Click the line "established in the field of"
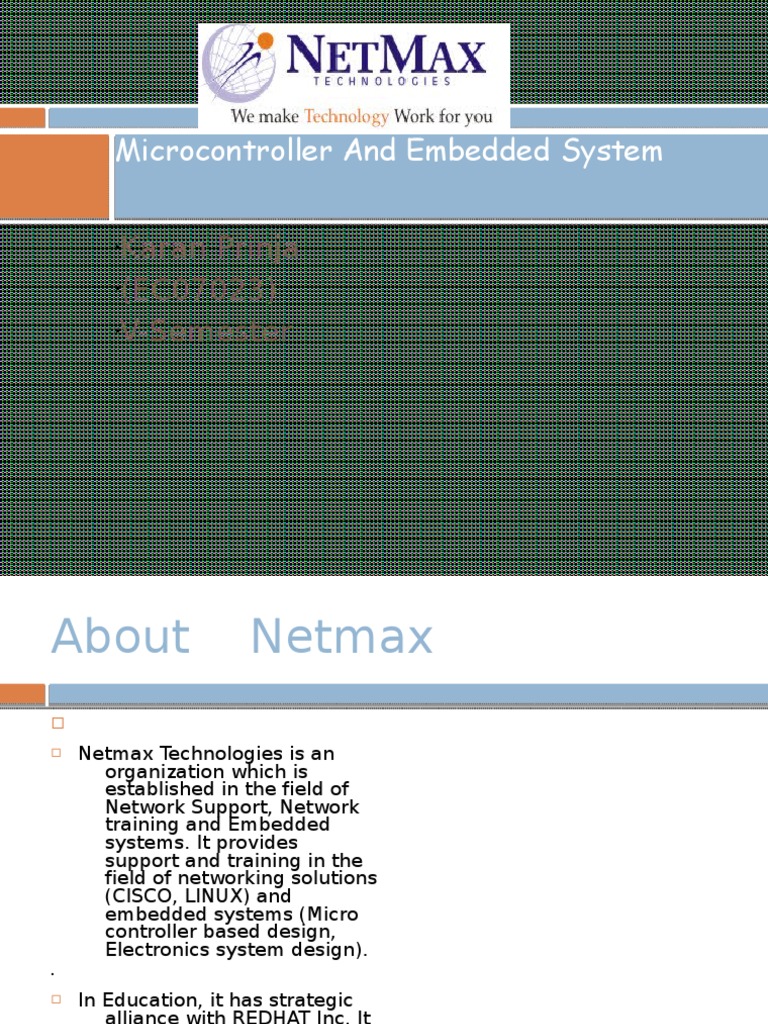Viewport: 768px width, 1024px height. [x=227, y=789]
